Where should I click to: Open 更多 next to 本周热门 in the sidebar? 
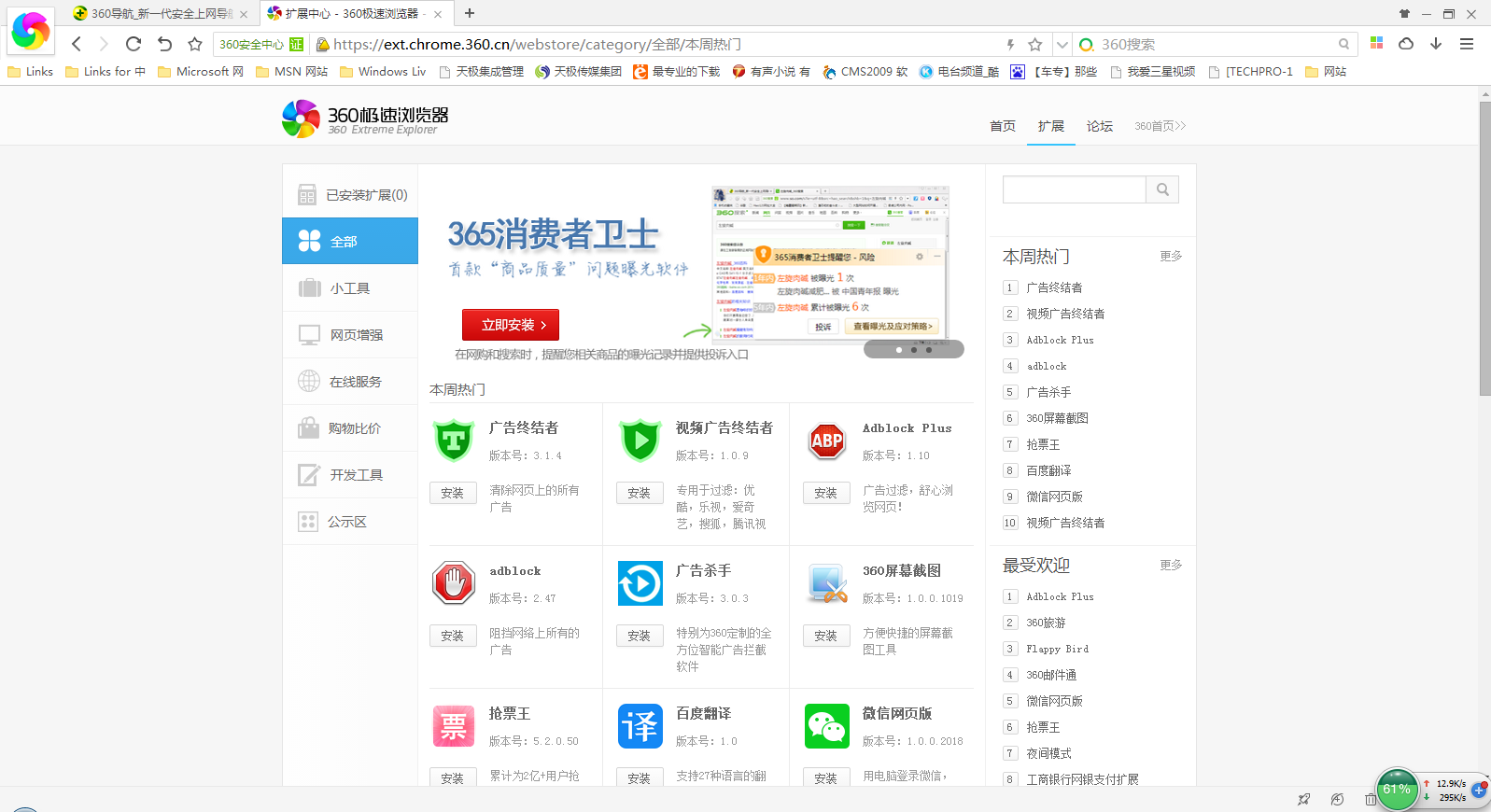click(1171, 256)
